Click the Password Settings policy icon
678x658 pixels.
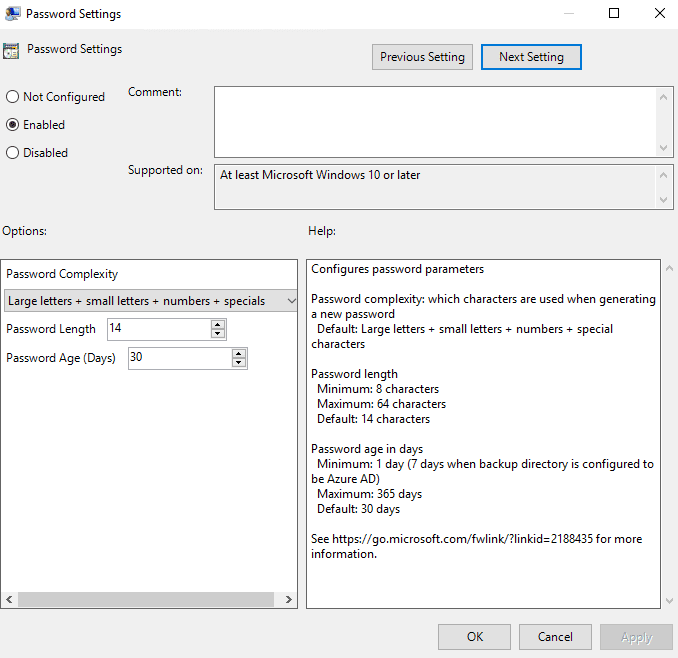click(11, 51)
